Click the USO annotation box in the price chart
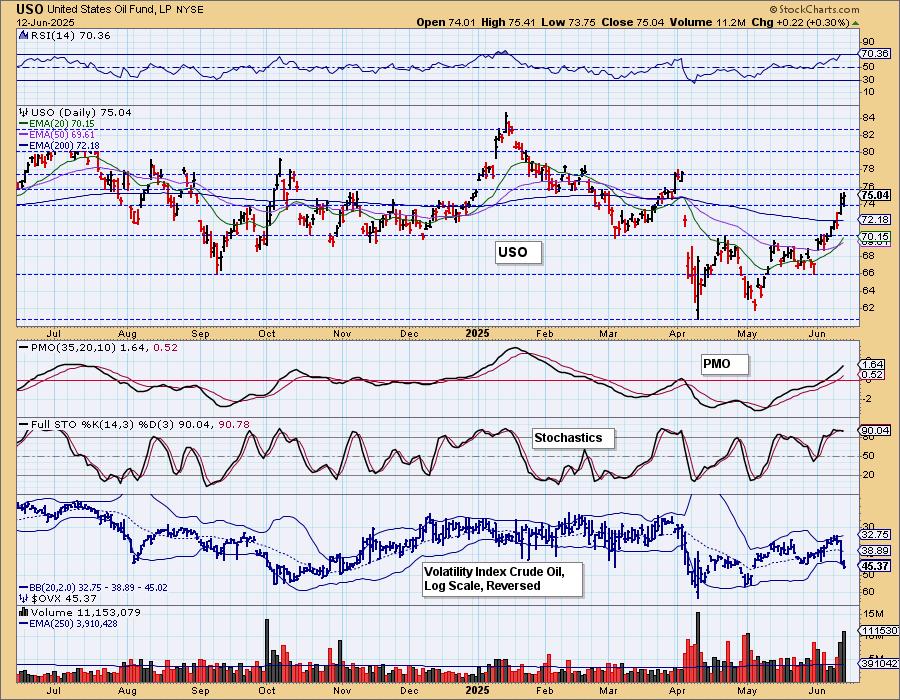Screen dimensions: 900x700 [x=518, y=252]
